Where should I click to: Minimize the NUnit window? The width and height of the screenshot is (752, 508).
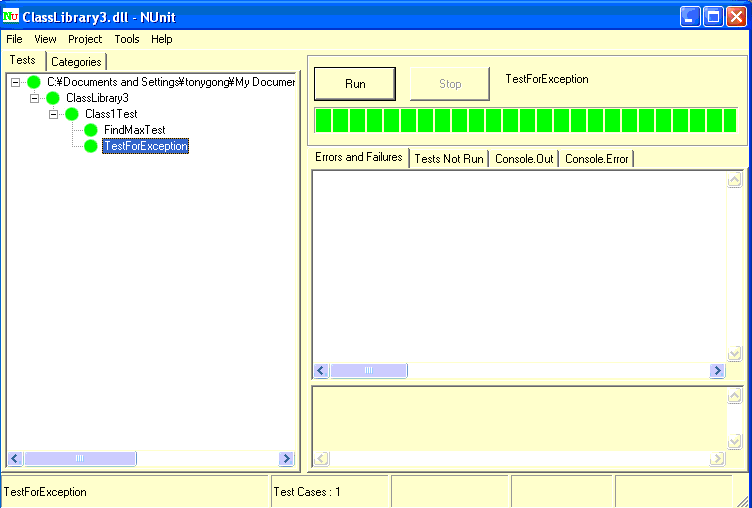[690, 17]
